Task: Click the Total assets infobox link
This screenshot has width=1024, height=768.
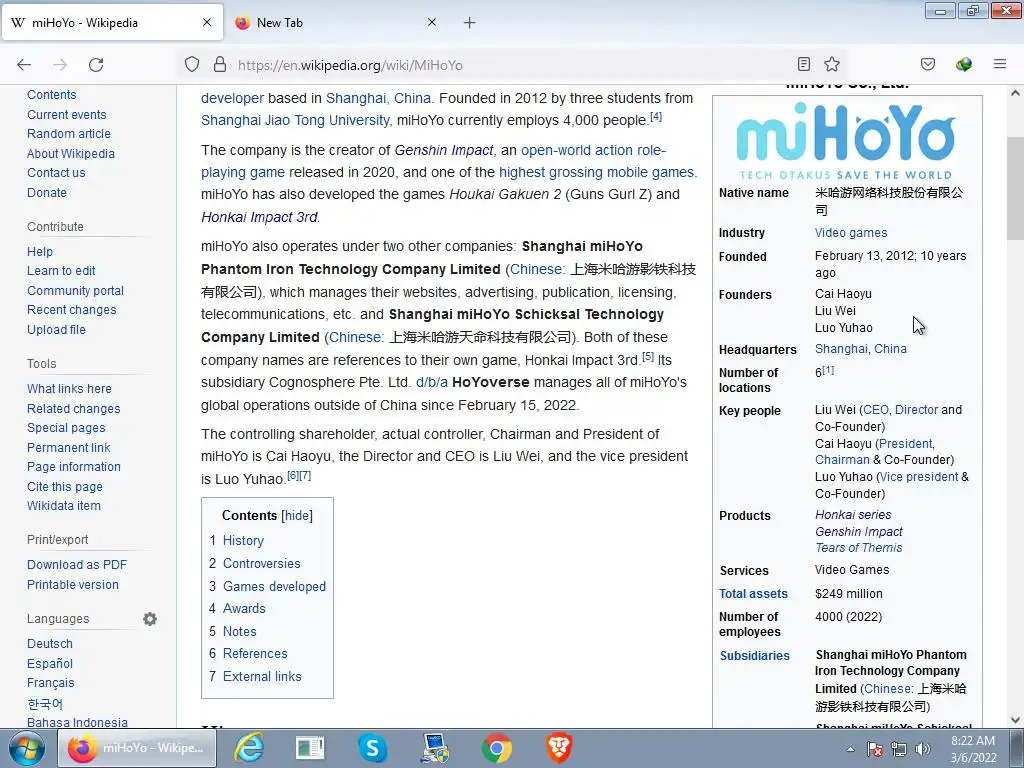Action: tap(753, 594)
